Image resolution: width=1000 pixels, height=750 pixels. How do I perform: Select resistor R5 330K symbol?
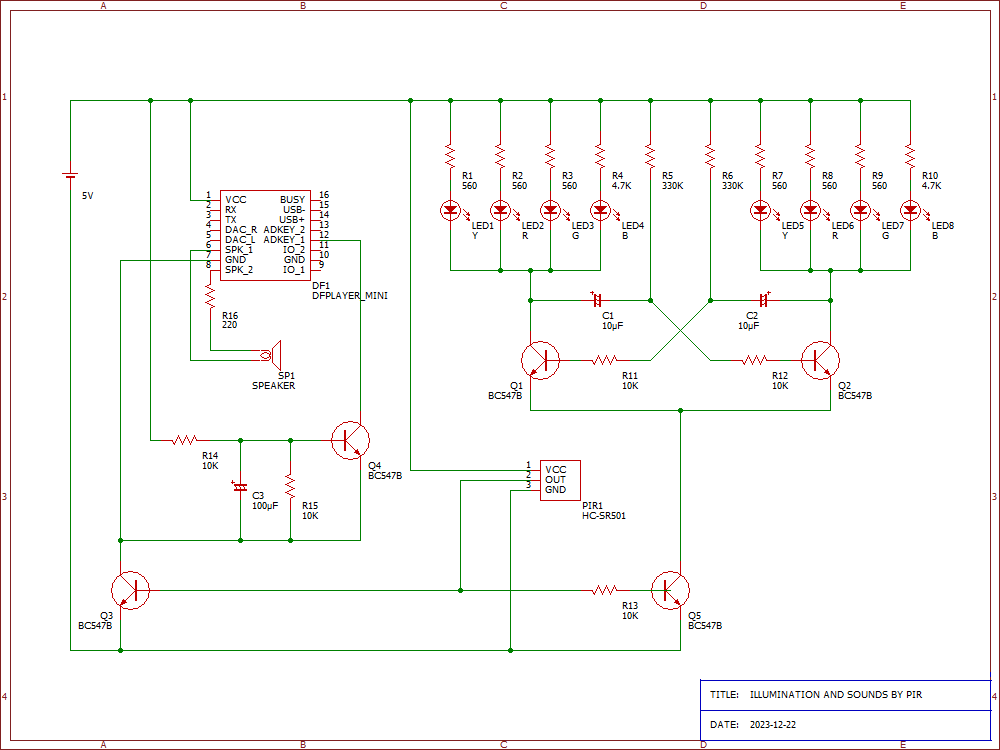pyautogui.click(x=650, y=155)
